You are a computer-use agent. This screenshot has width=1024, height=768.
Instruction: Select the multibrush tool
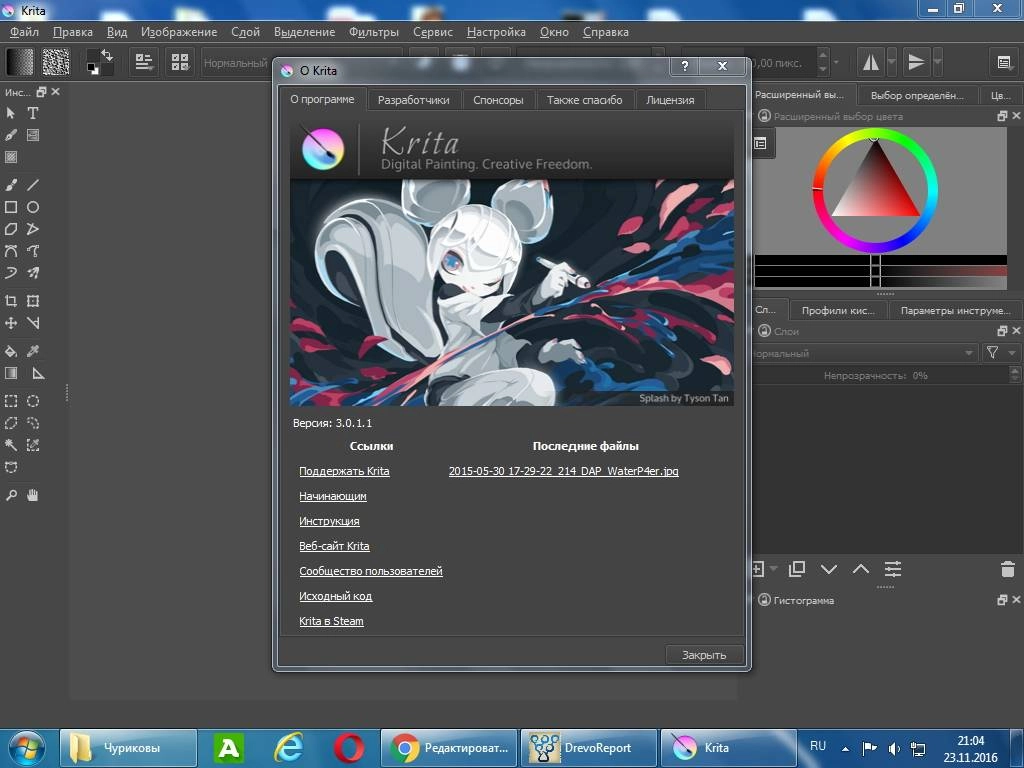tap(33, 273)
